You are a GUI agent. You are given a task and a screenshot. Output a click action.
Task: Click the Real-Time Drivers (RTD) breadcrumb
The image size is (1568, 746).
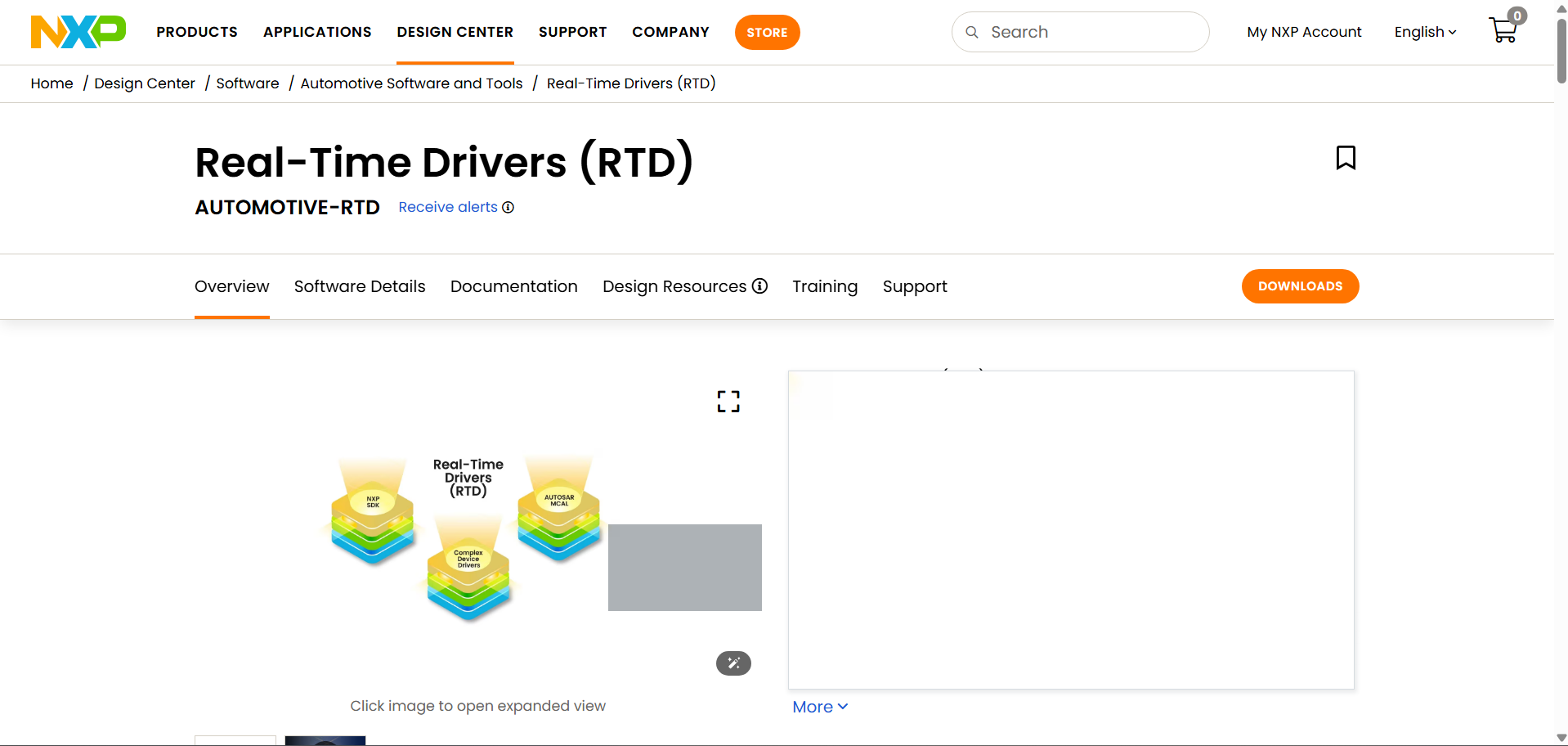point(631,83)
